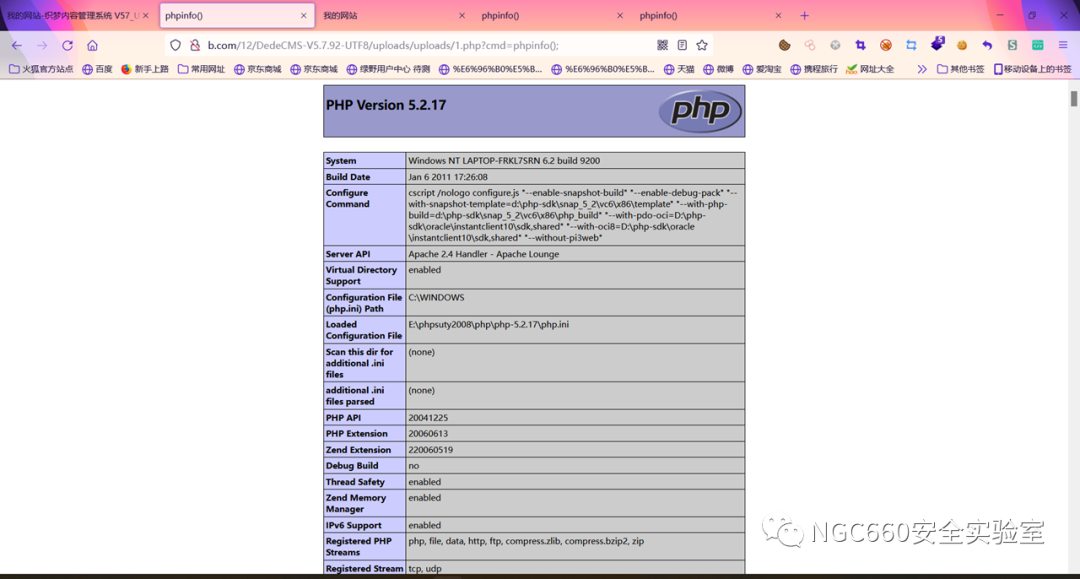Click the blue undo arrow extension icon
1080x579 pixels.
click(987, 45)
